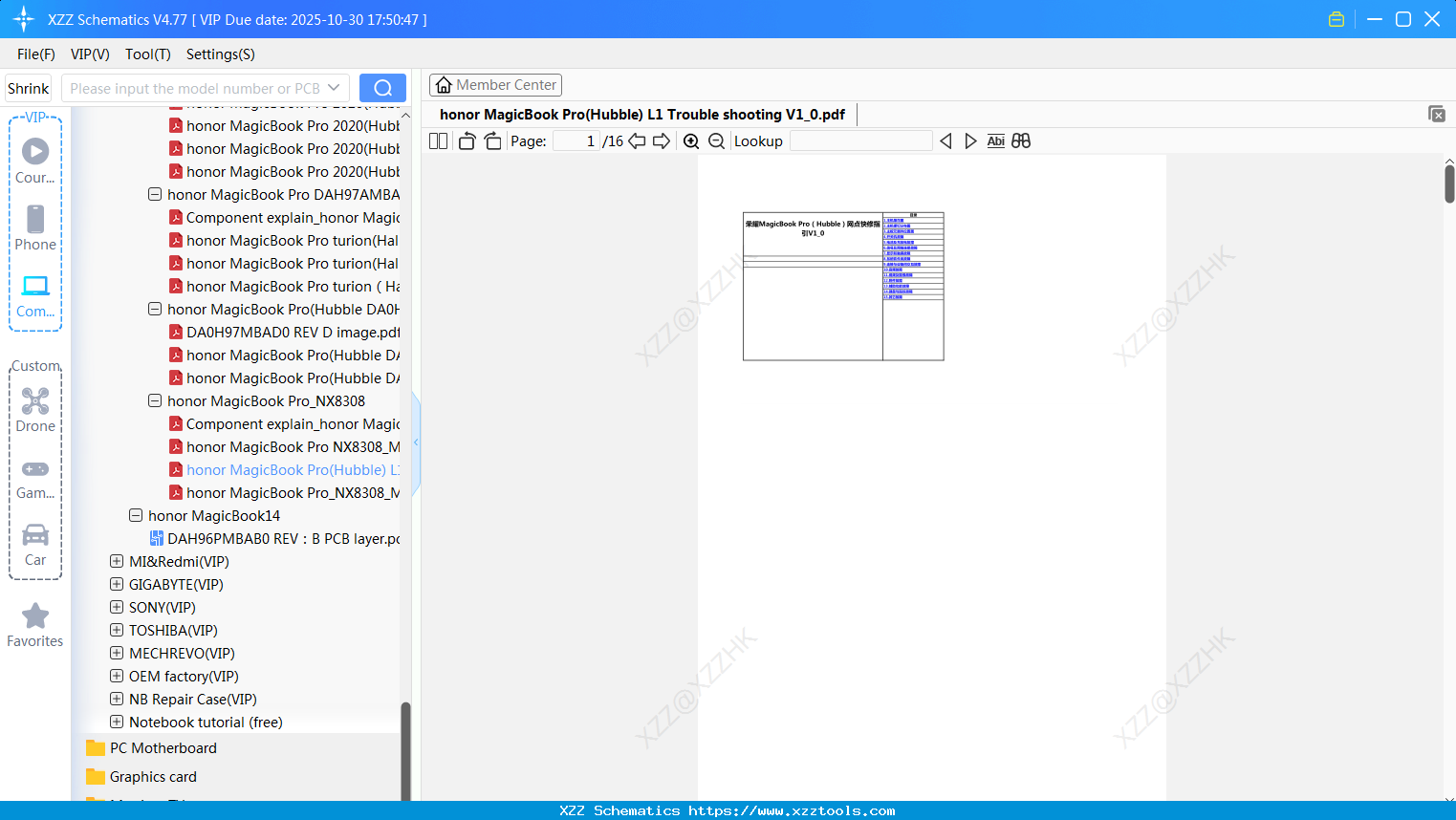This screenshot has width=1456, height=820.
Task: Open the Settings(S) menu
Action: pyautogui.click(x=221, y=54)
